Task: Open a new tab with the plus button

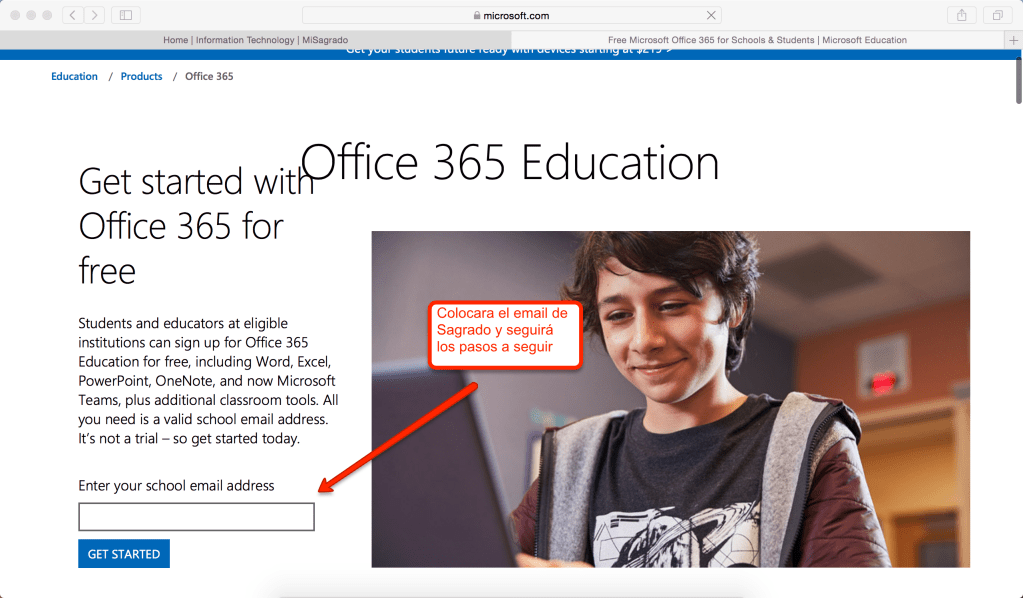Action: pos(1014,40)
